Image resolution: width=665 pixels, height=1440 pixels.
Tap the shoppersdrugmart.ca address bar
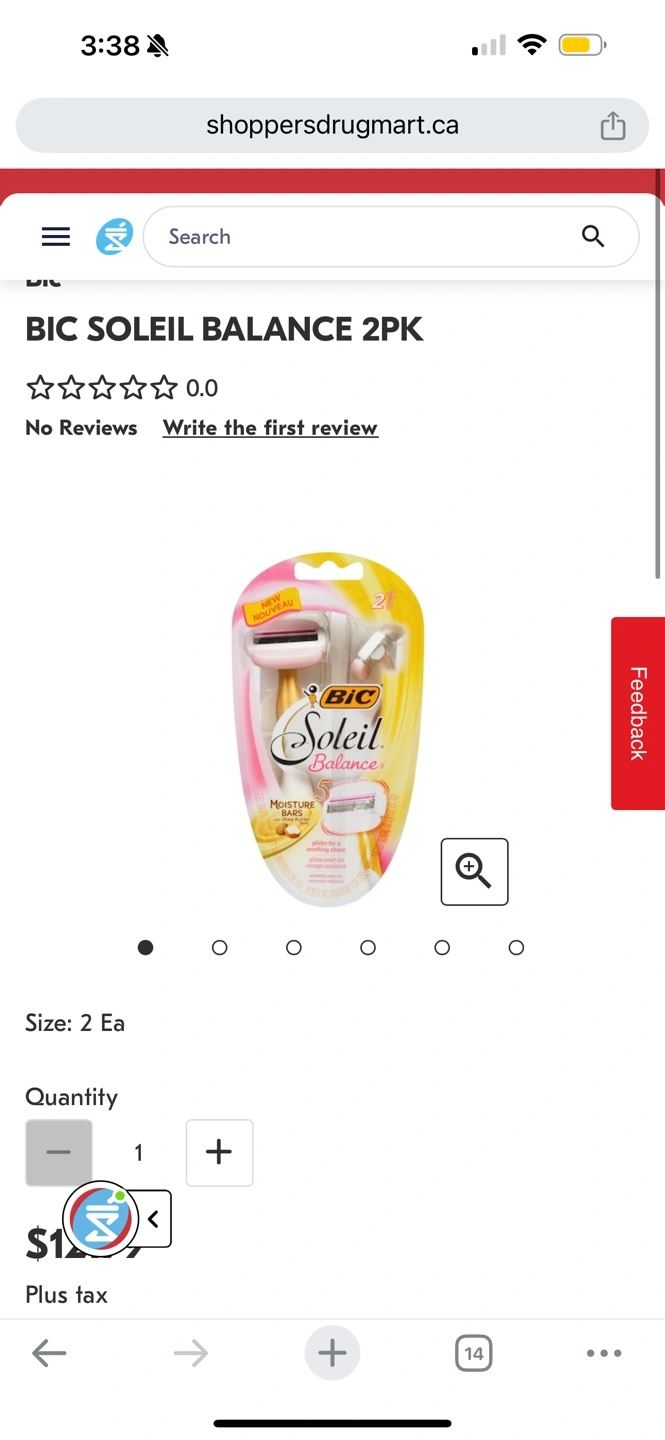[332, 126]
